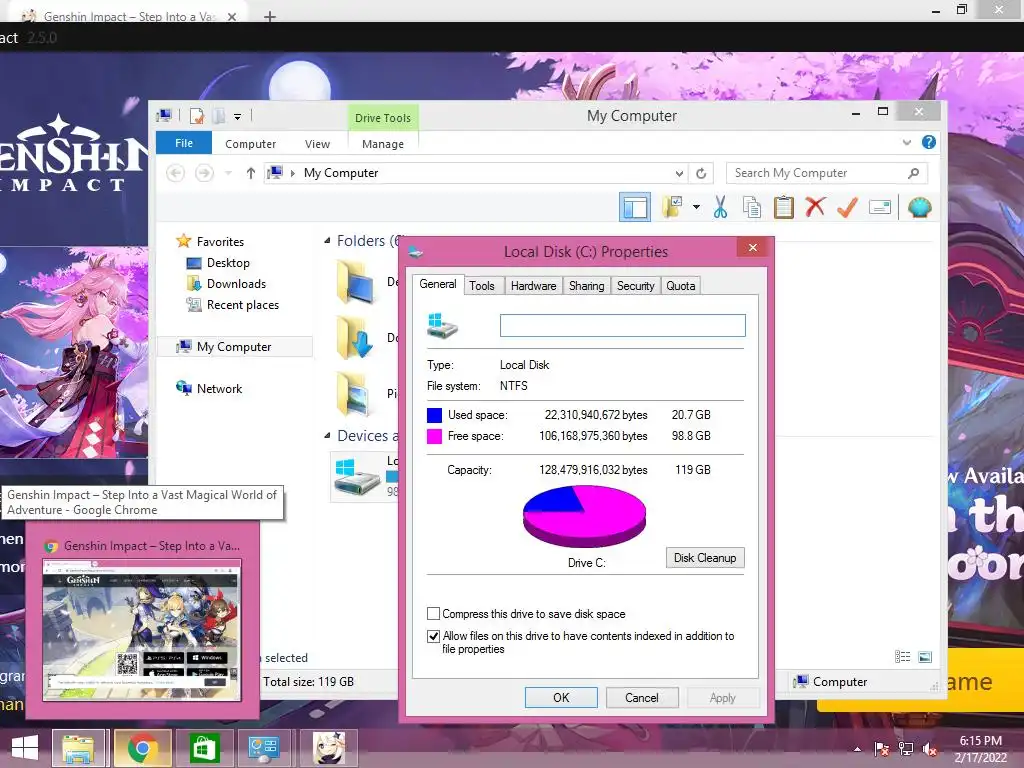Click the Search My Computer box
The width and height of the screenshot is (1024, 768).
(827, 173)
